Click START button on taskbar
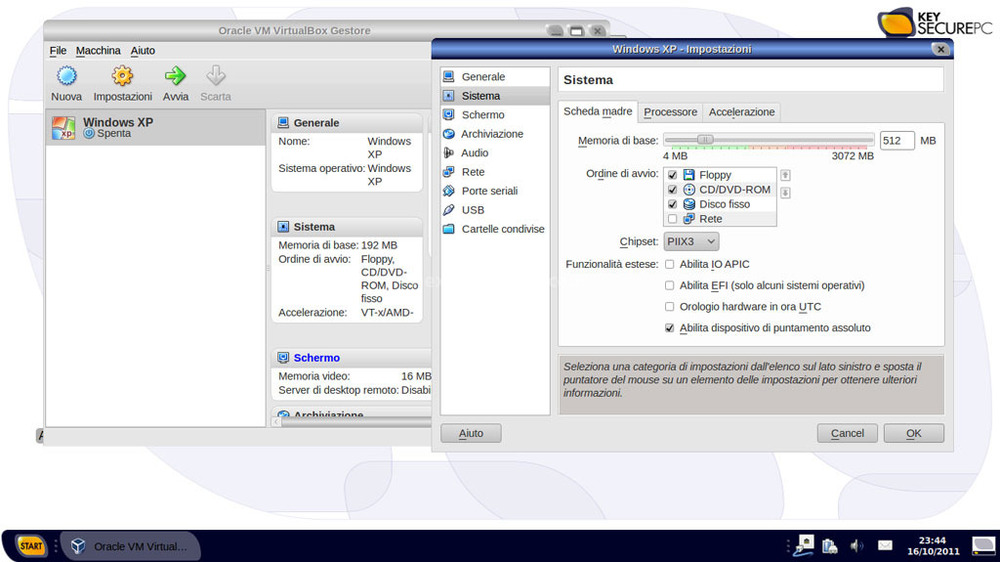The image size is (1000, 562). [x=31, y=546]
